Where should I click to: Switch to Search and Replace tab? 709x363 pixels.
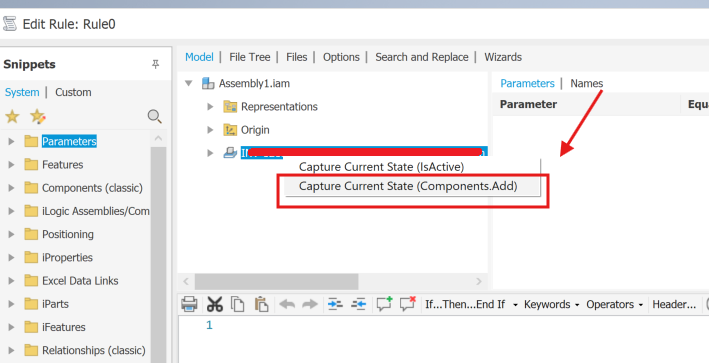pos(421,57)
